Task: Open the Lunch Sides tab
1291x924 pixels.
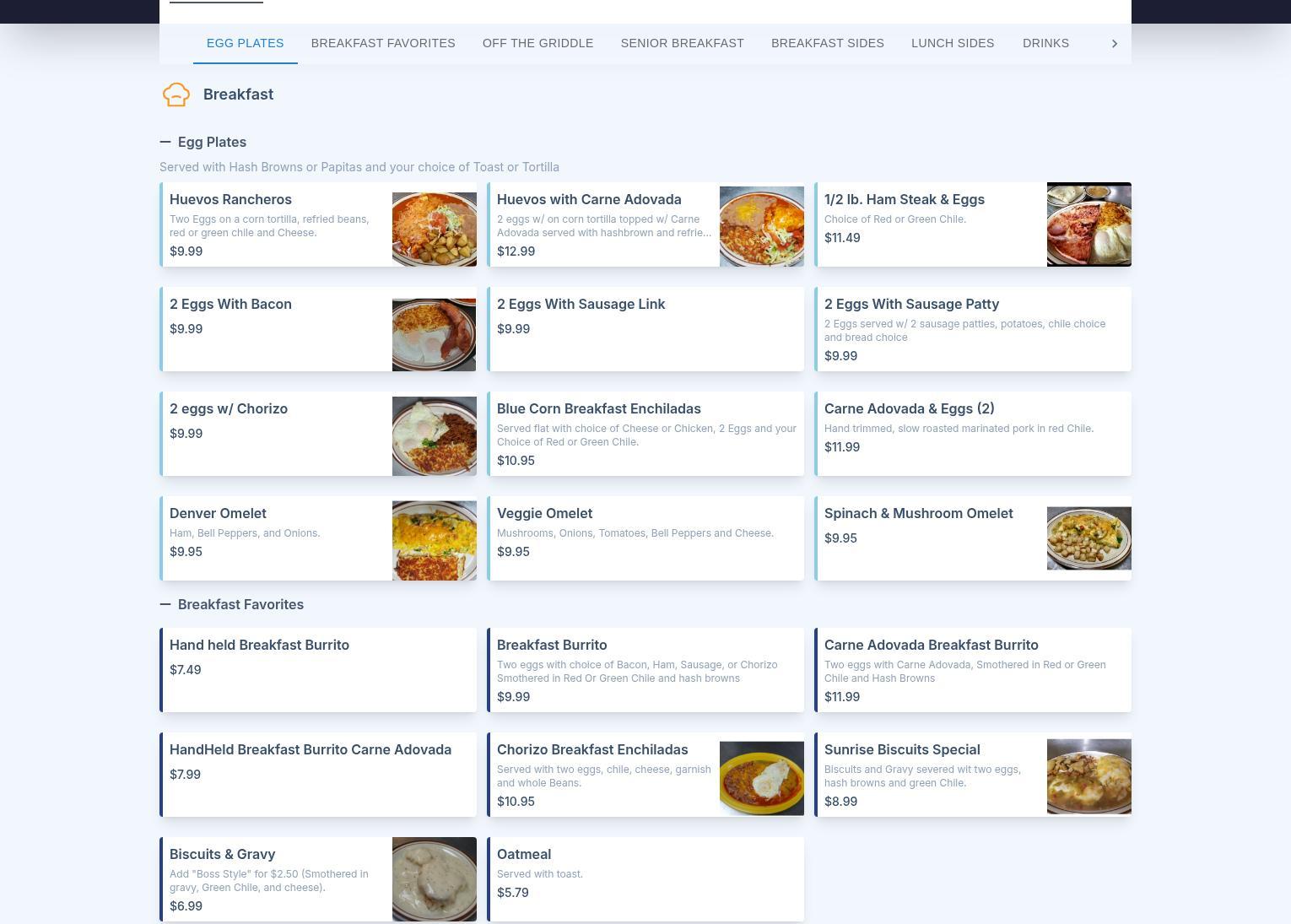Action: pyautogui.click(x=952, y=43)
